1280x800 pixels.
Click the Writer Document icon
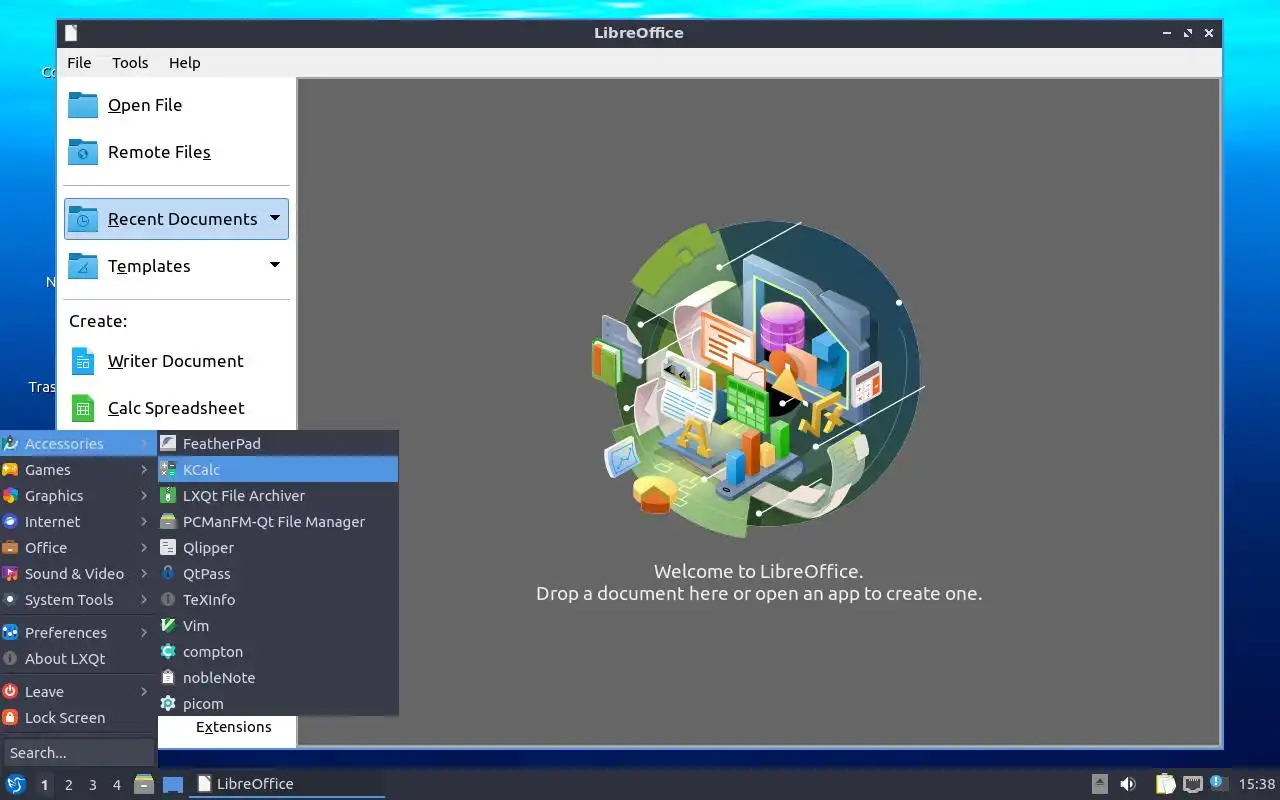point(83,361)
